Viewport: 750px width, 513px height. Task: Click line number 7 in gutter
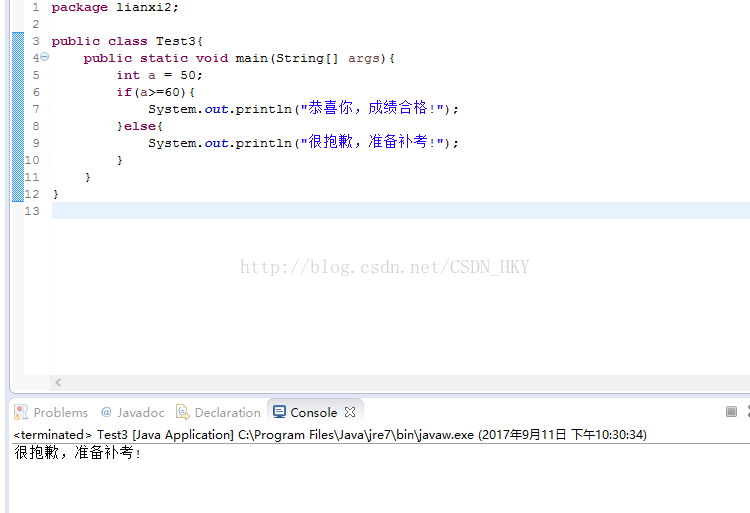pos(36,109)
